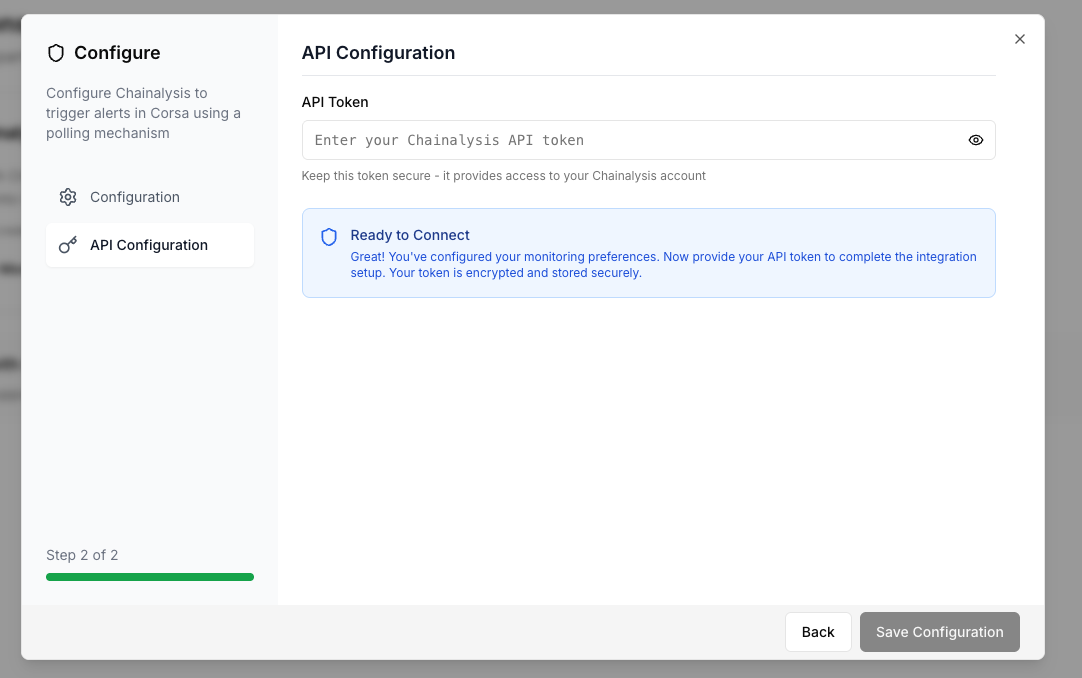Click the 'Configure Chainalysis to trigger alerts' description
The height and width of the screenshot is (678, 1082).
click(144, 113)
